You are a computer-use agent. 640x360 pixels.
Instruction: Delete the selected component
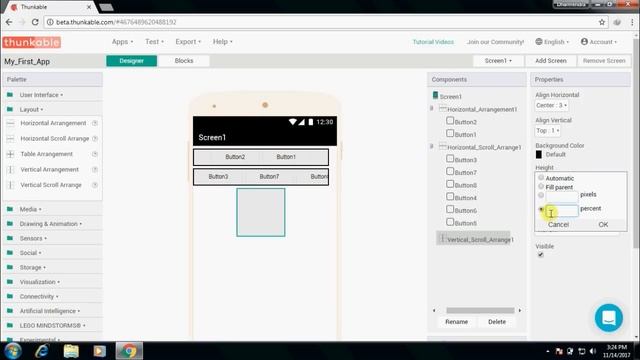tap(497, 322)
